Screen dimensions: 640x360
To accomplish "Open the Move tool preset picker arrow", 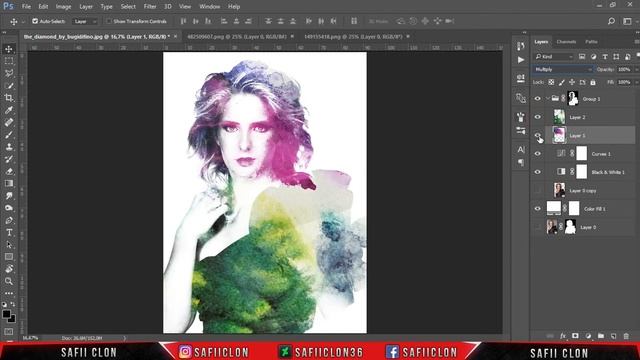I will (23, 21).
